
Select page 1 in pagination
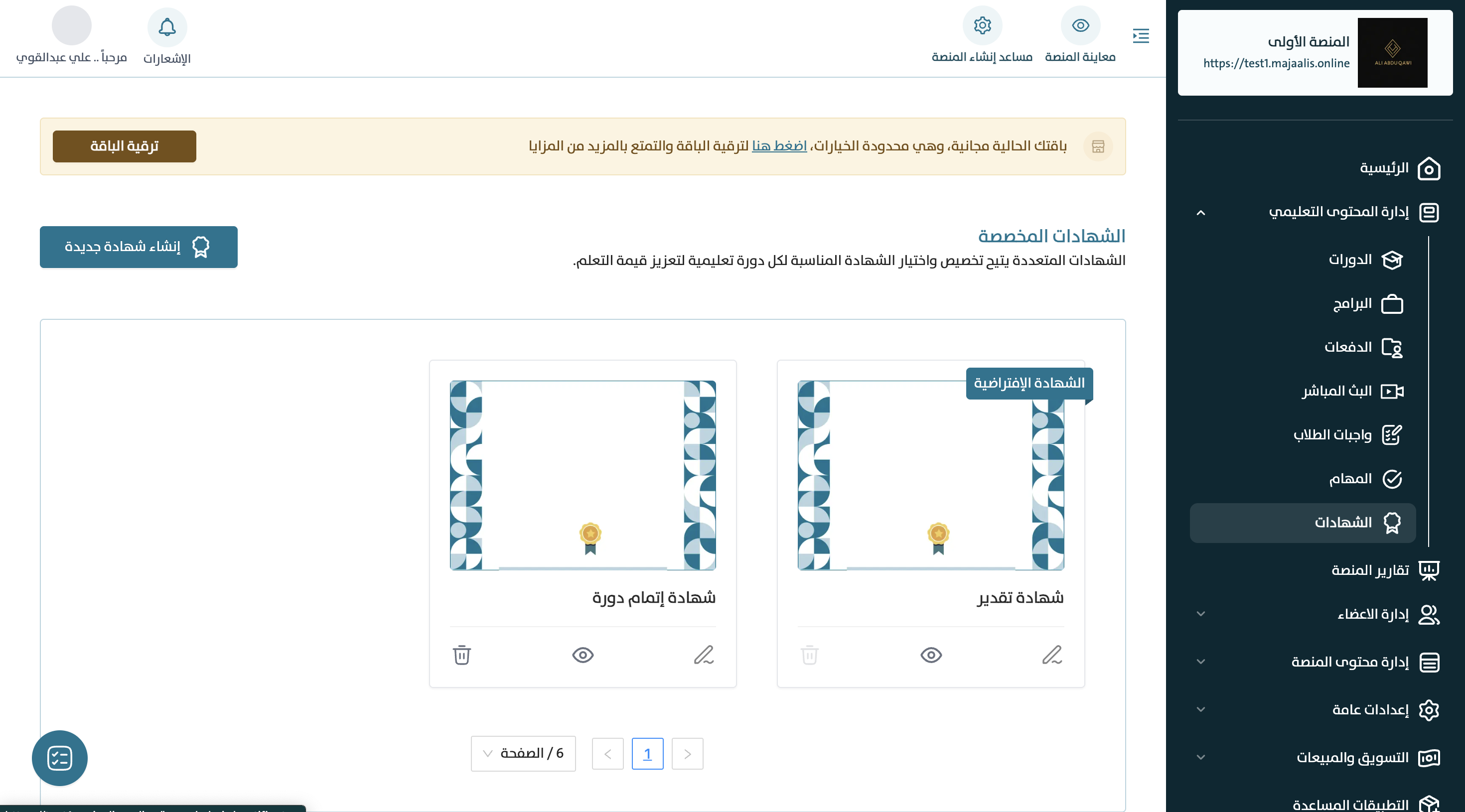pos(647,753)
